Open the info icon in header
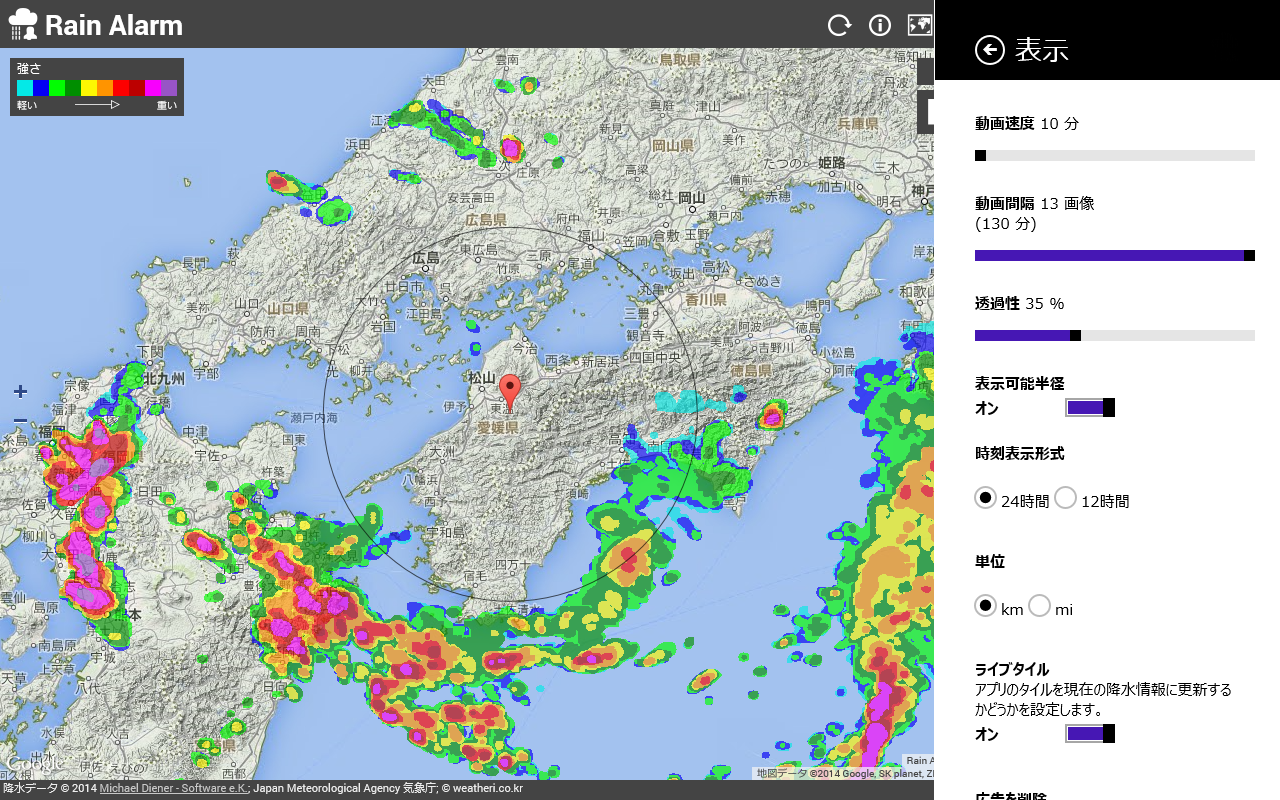Image resolution: width=1280 pixels, height=800 pixels. tap(880, 25)
